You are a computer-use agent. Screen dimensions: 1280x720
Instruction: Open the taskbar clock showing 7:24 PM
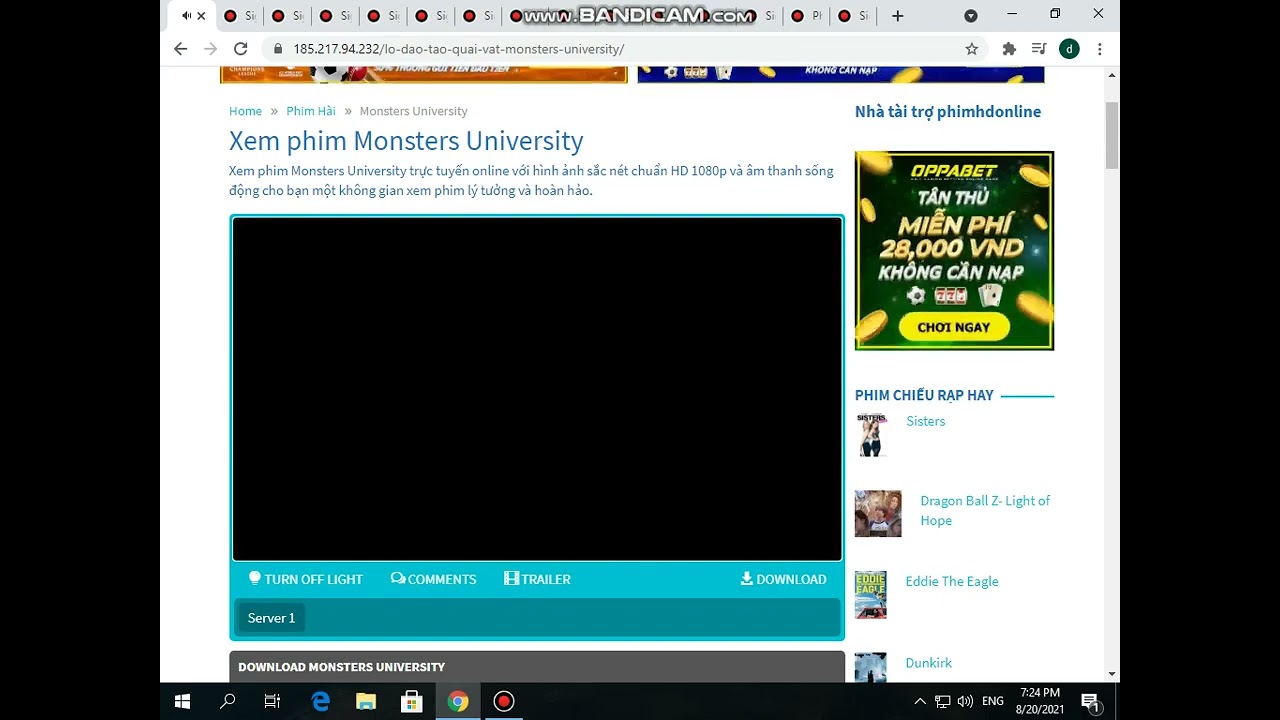pos(1040,701)
